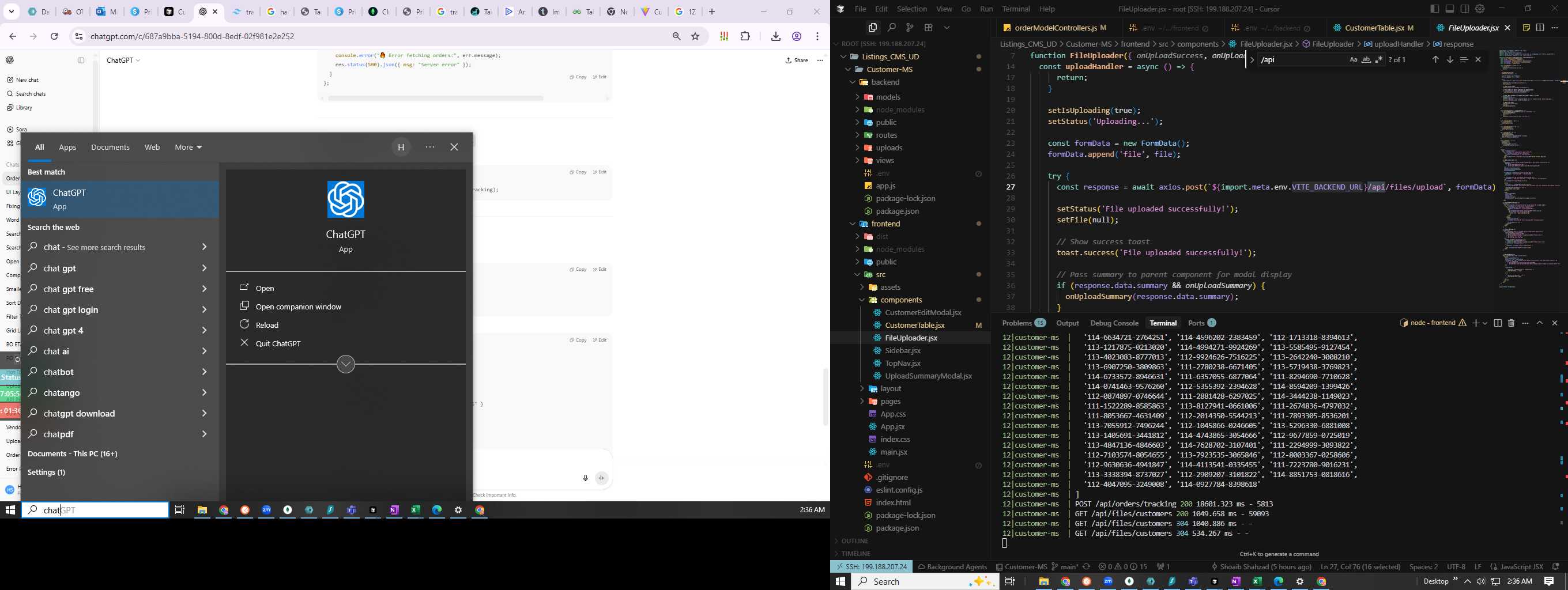1568x590 pixels.
Task: Toggle Find in Selection in find widget
Action: pos(1463,59)
